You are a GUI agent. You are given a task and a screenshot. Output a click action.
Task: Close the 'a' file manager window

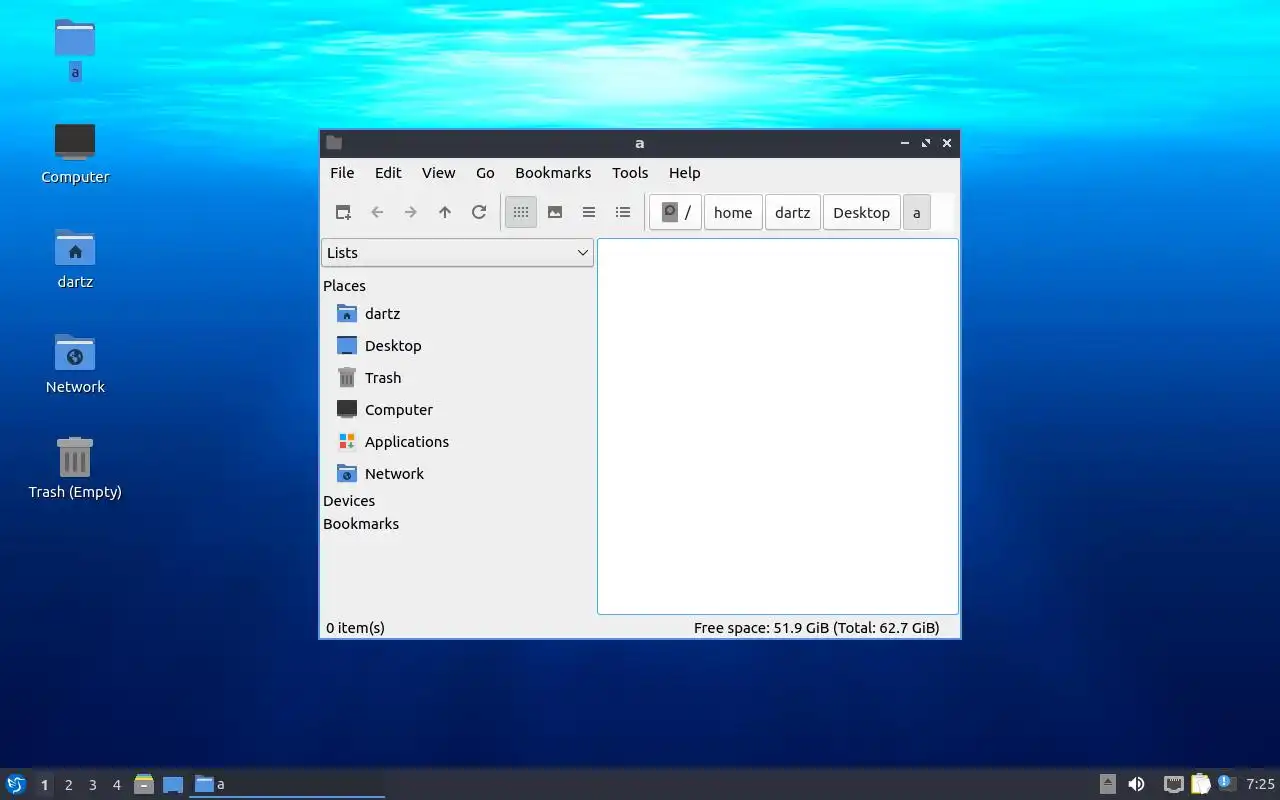[947, 143]
